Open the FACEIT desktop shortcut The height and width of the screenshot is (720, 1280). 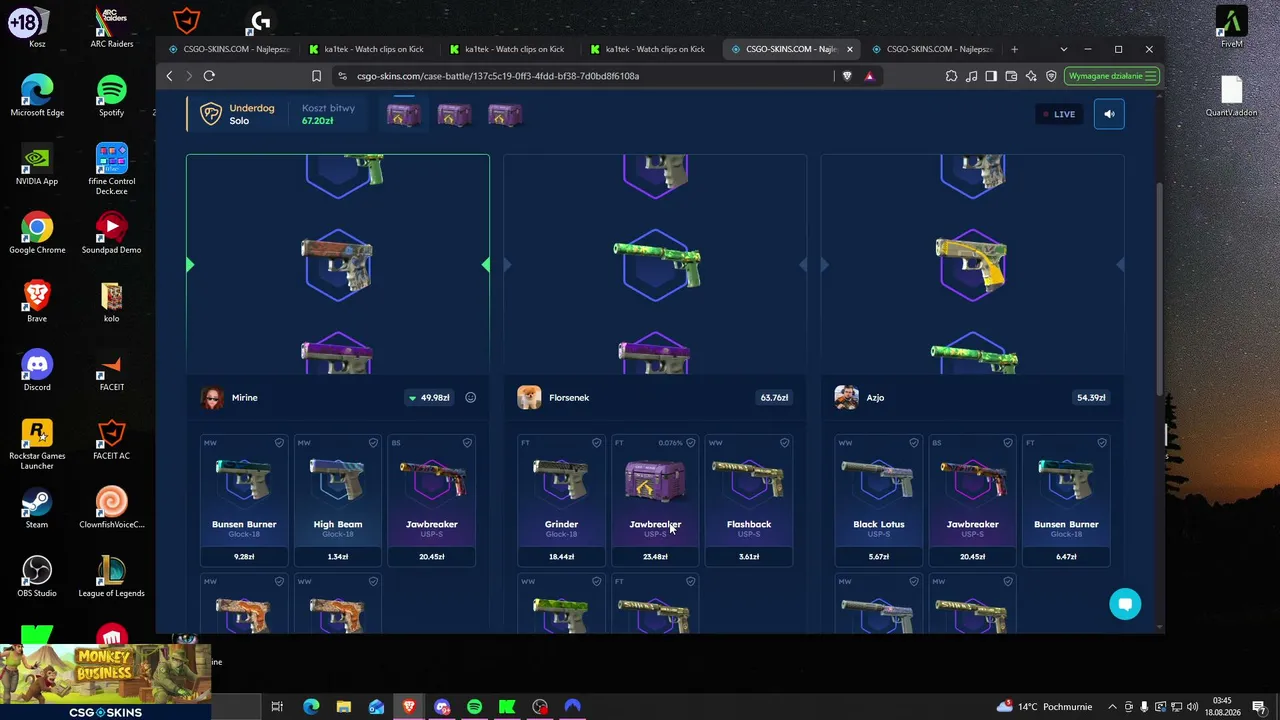(x=112, y=372)
